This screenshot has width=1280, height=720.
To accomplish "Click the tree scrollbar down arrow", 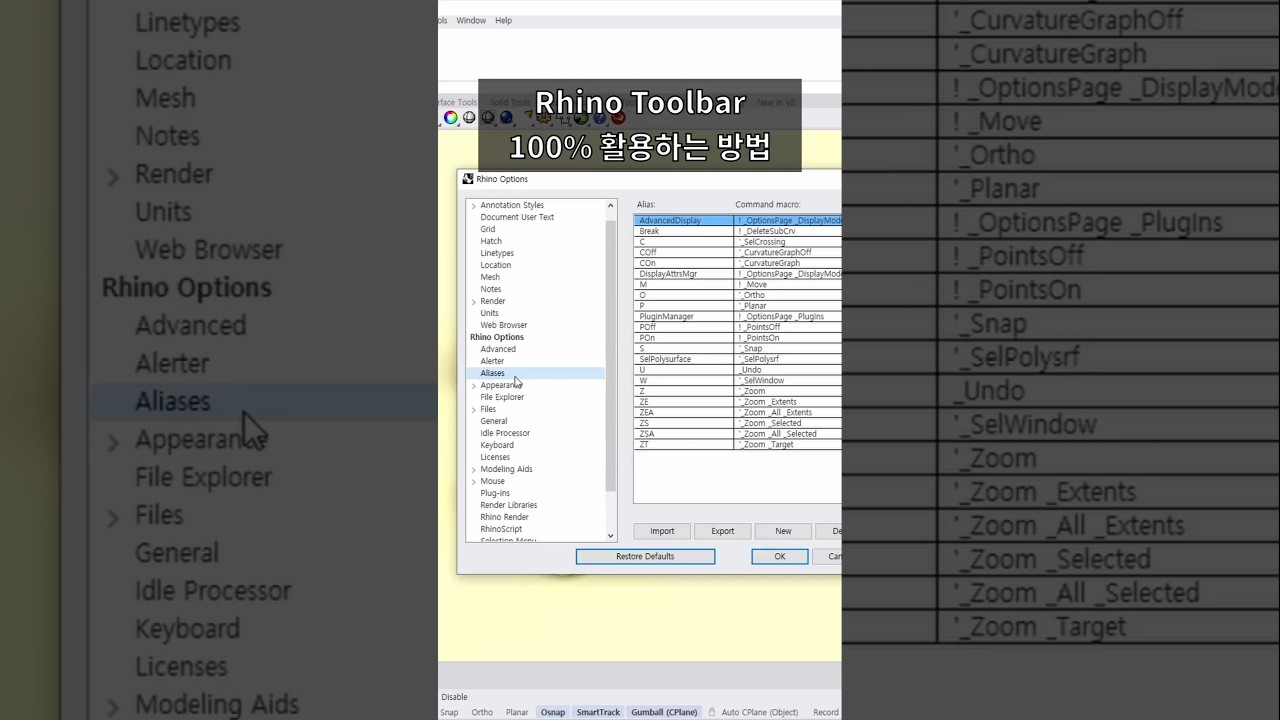I will pyautogui.click(x=611, y=536).
